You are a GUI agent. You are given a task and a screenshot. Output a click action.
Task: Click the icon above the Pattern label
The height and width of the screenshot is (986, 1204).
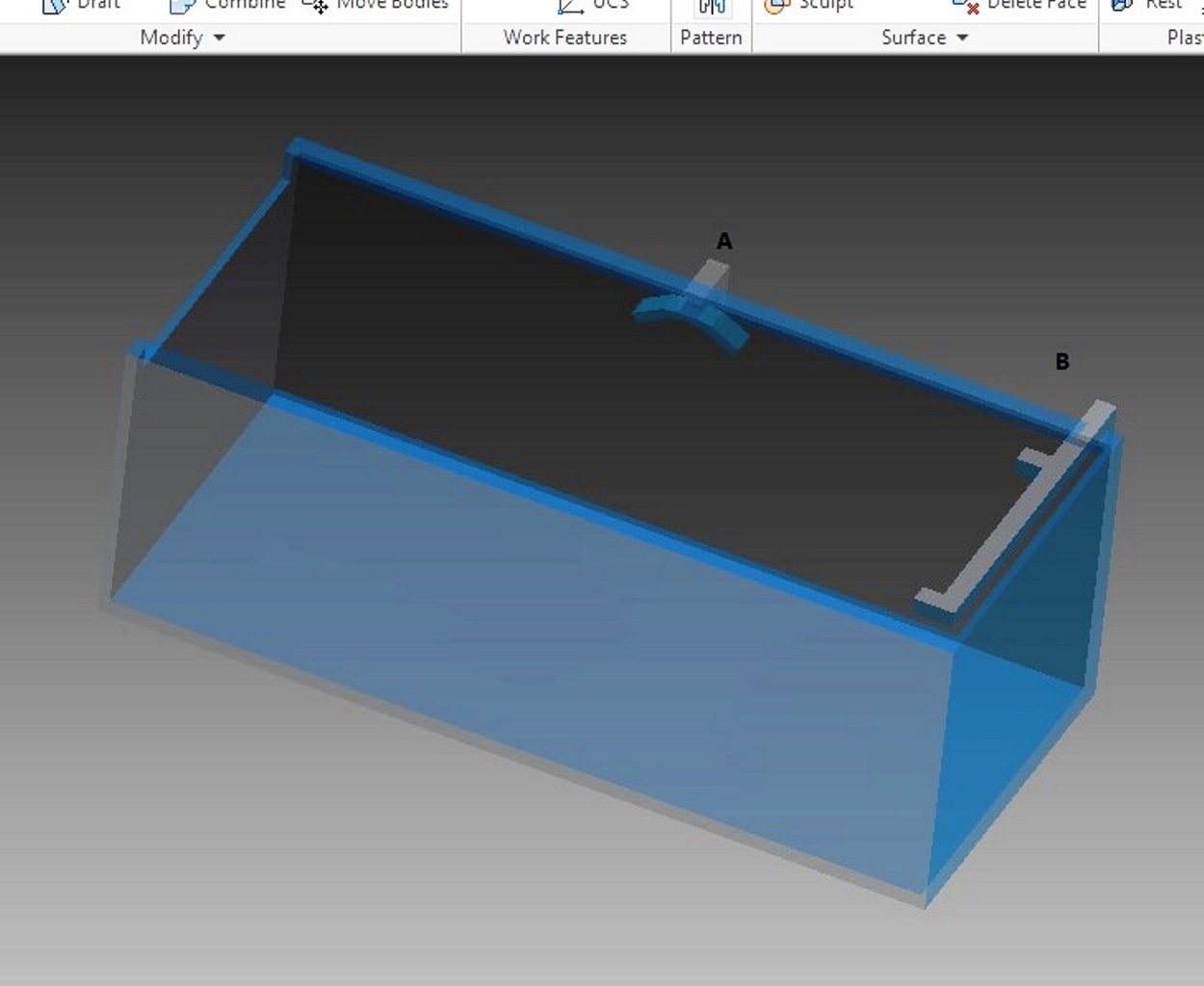pyautogui.click(x=712, y=7)
